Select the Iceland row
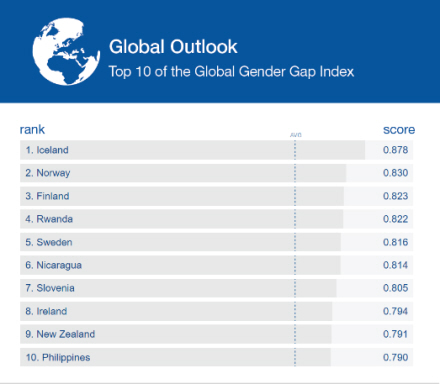This screenshot has height=384, width=440. click(x=216, y=150)
